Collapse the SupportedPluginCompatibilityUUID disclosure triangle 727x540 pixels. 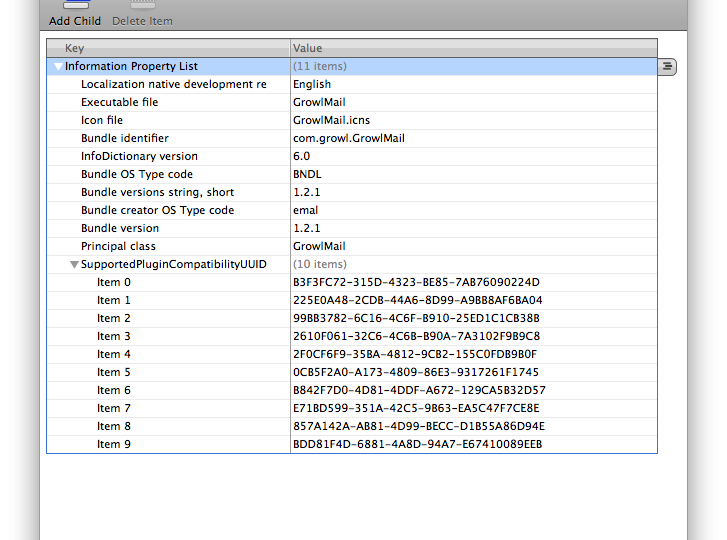(x=74, y=265)
